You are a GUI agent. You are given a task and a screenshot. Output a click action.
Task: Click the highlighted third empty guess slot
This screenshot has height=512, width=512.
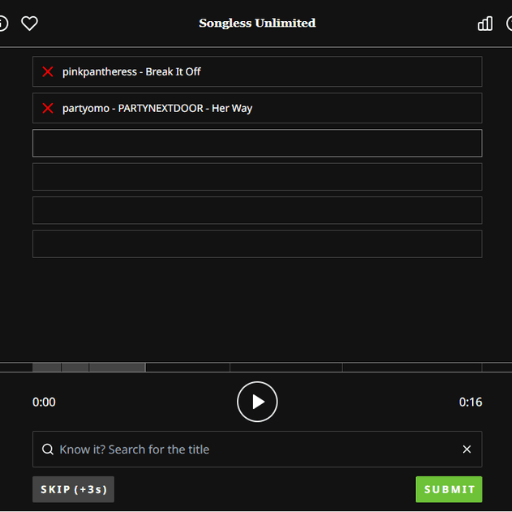point(257,143)
